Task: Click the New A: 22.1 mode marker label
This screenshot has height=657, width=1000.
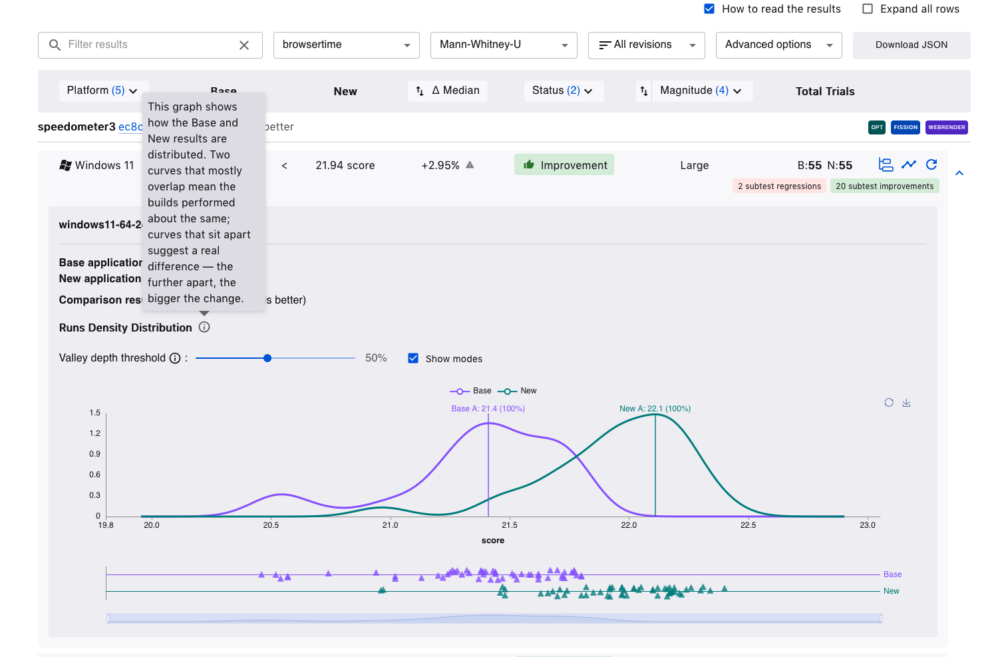Action: 655,409
